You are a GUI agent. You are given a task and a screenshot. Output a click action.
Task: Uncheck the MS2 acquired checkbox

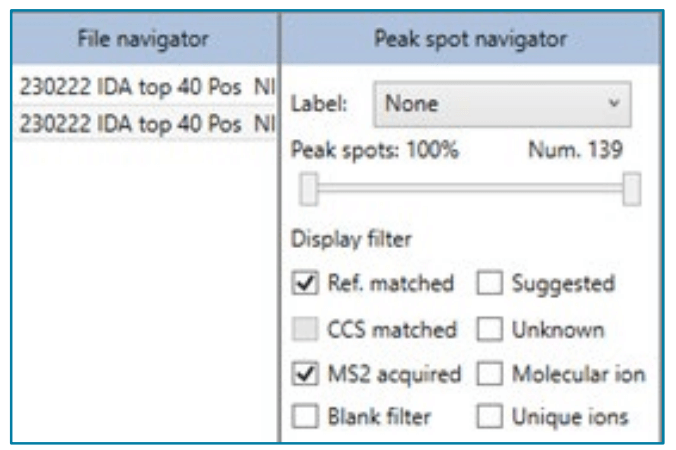(305, 375)
